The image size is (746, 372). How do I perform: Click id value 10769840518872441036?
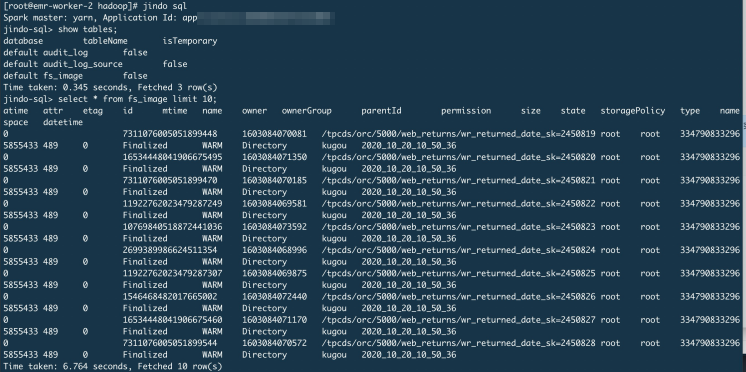click(172, 227)
